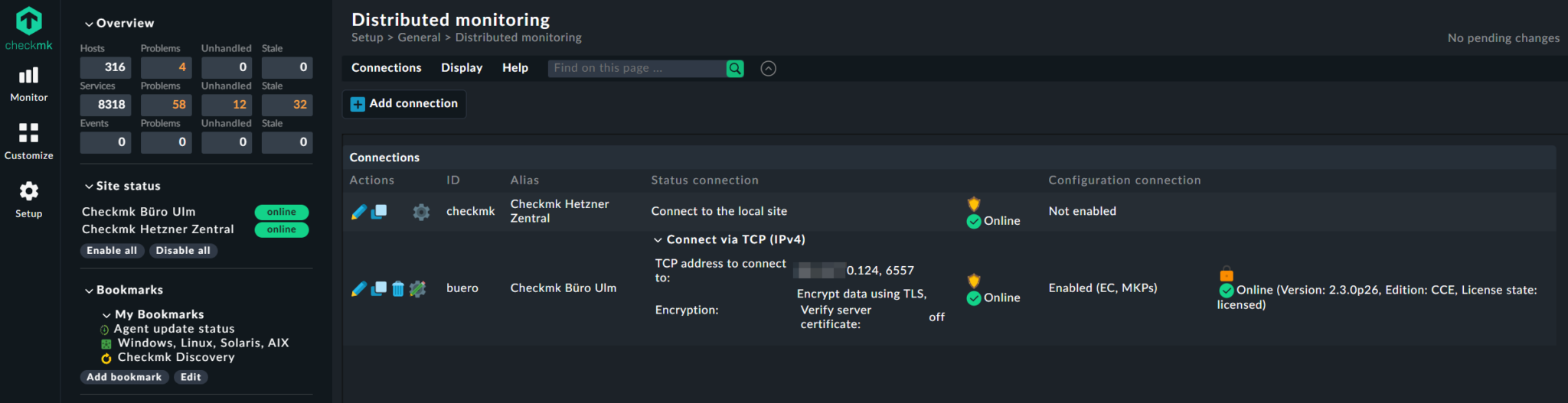1568x403 pixels.
Task: Click Checkmk Büro Ulm in Site status
Action: [x=139, y=212]
